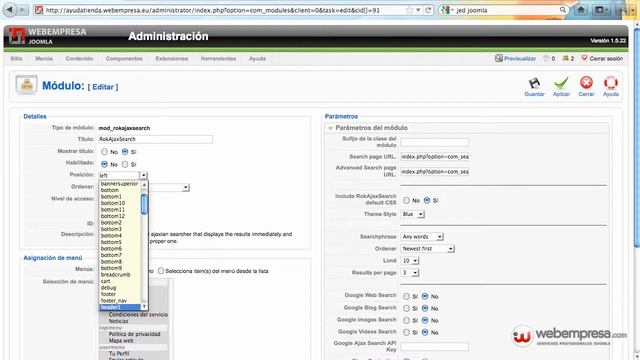The height and width of the screenshot is (360, 640).
Task: Click the Título text field
Action: (x=155, y=139)
